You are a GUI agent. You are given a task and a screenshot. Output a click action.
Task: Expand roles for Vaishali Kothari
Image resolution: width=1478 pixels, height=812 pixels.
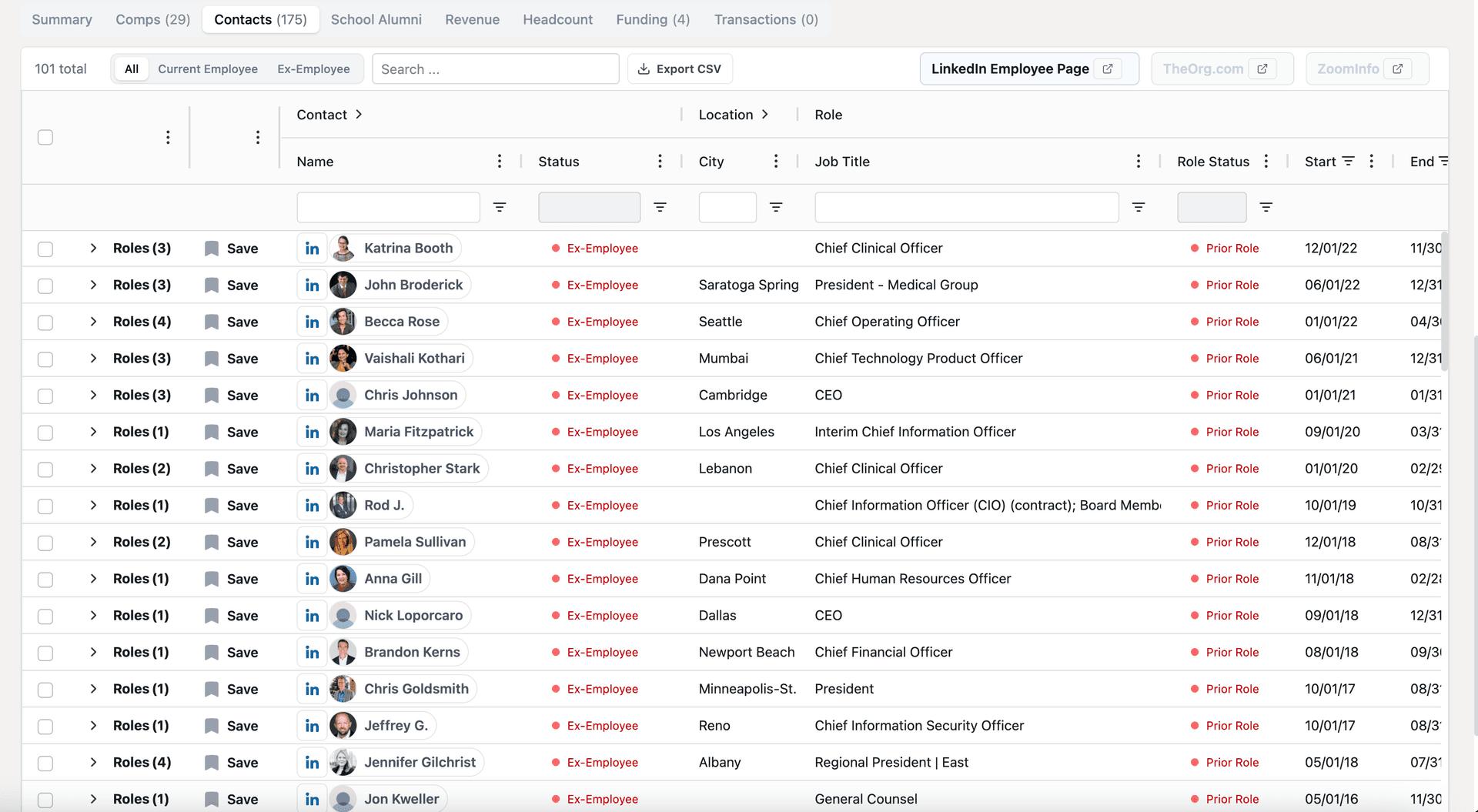coord(93,359)
